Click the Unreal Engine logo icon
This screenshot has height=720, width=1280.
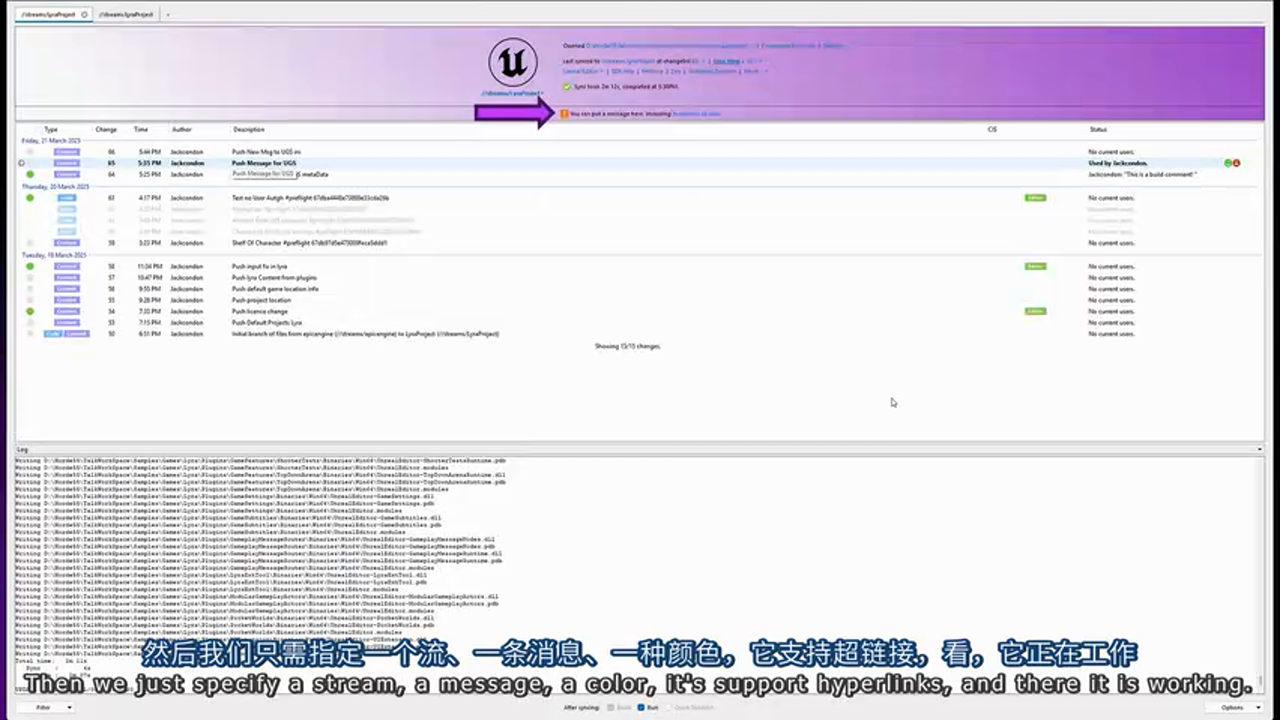pos(511,62)
